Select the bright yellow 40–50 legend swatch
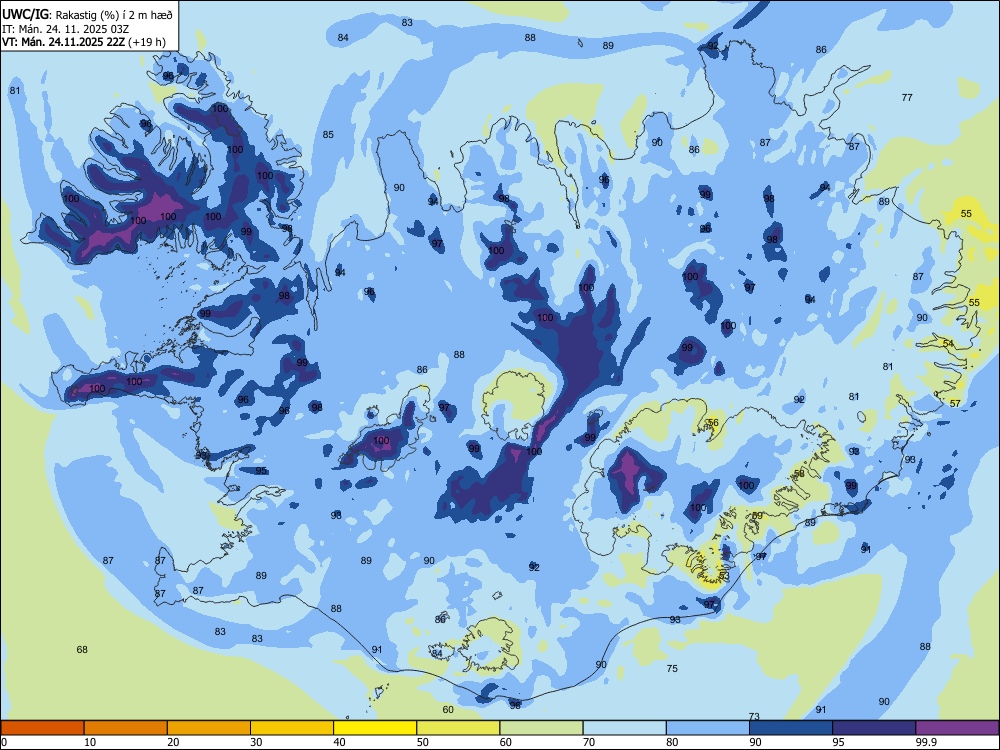1000x750 pixels. tap(375, 728)
